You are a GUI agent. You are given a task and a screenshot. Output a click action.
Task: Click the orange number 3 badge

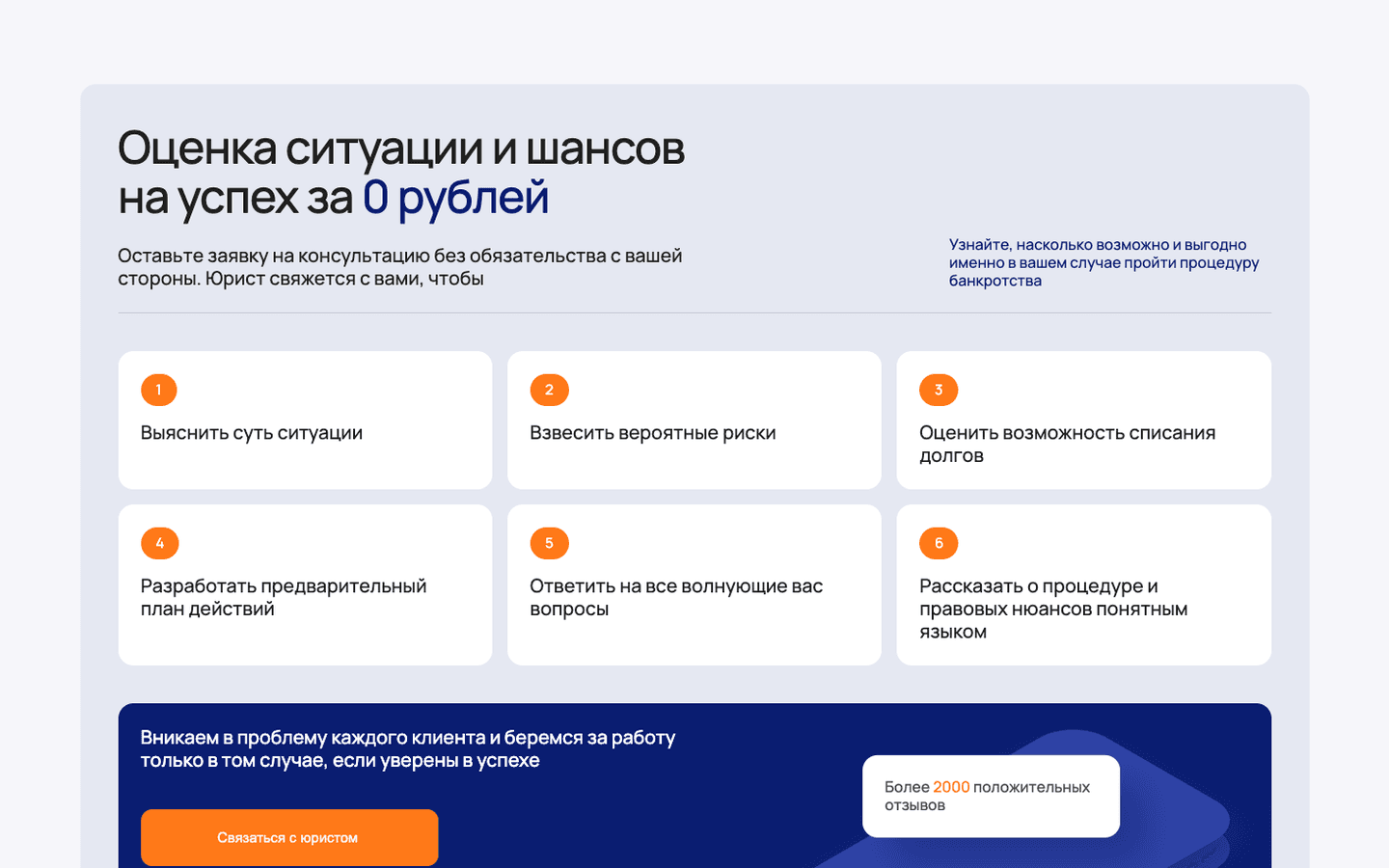(939, 390)
